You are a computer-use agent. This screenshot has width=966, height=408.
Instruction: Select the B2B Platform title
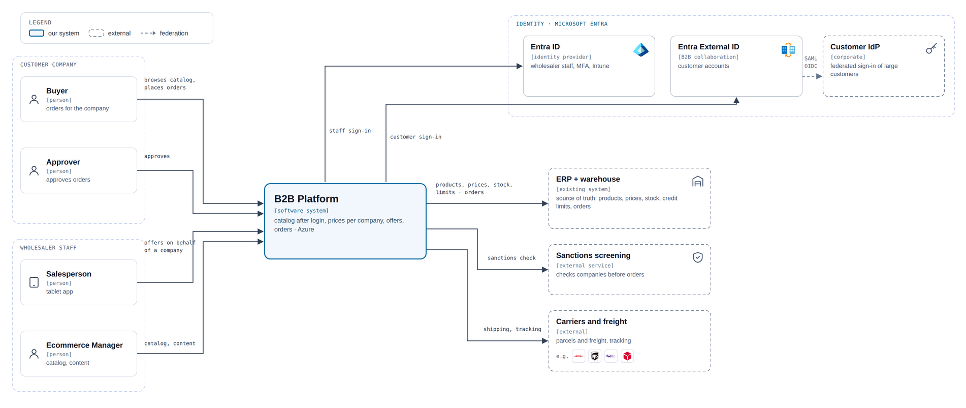(306, 199)
